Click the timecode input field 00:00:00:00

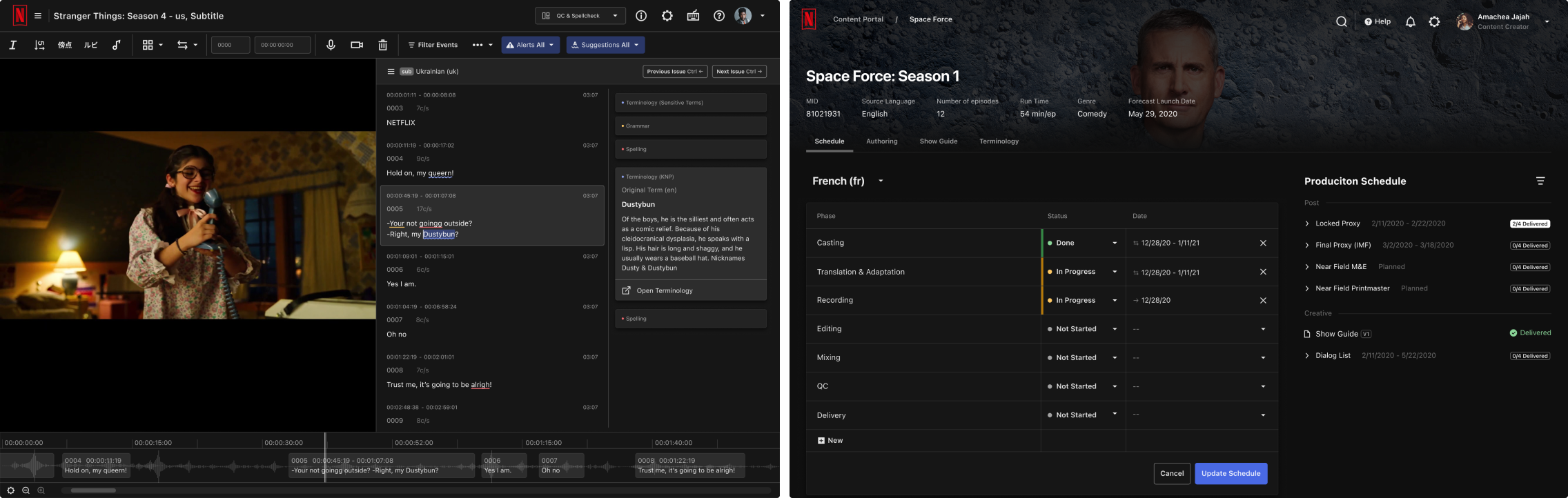[282, 45]
